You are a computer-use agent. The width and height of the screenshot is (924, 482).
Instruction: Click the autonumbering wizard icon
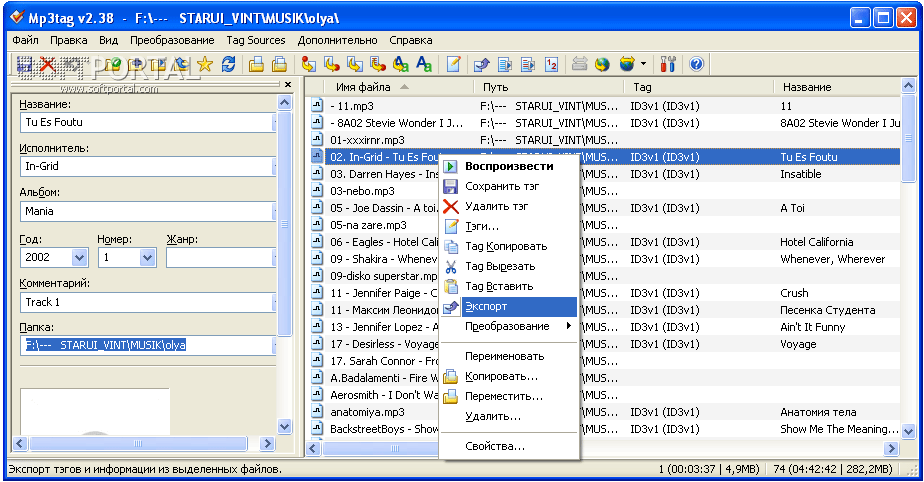coord(551,65)
